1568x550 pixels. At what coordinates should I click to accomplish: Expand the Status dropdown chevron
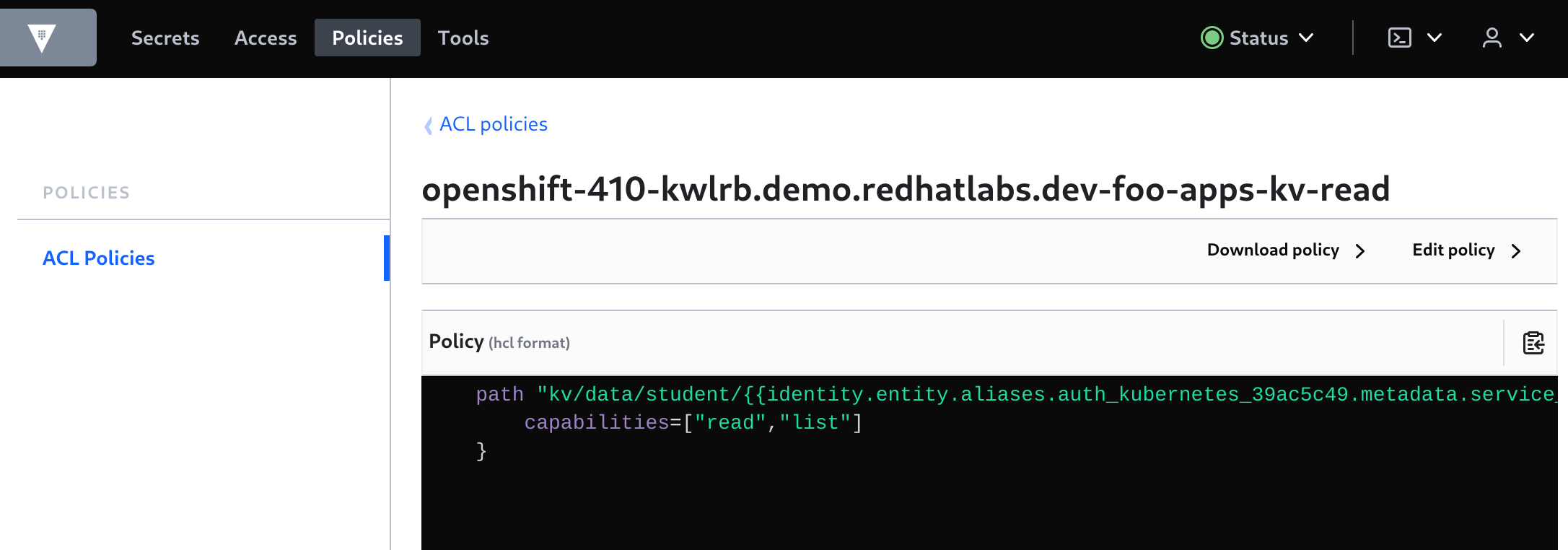(1306, 38)
